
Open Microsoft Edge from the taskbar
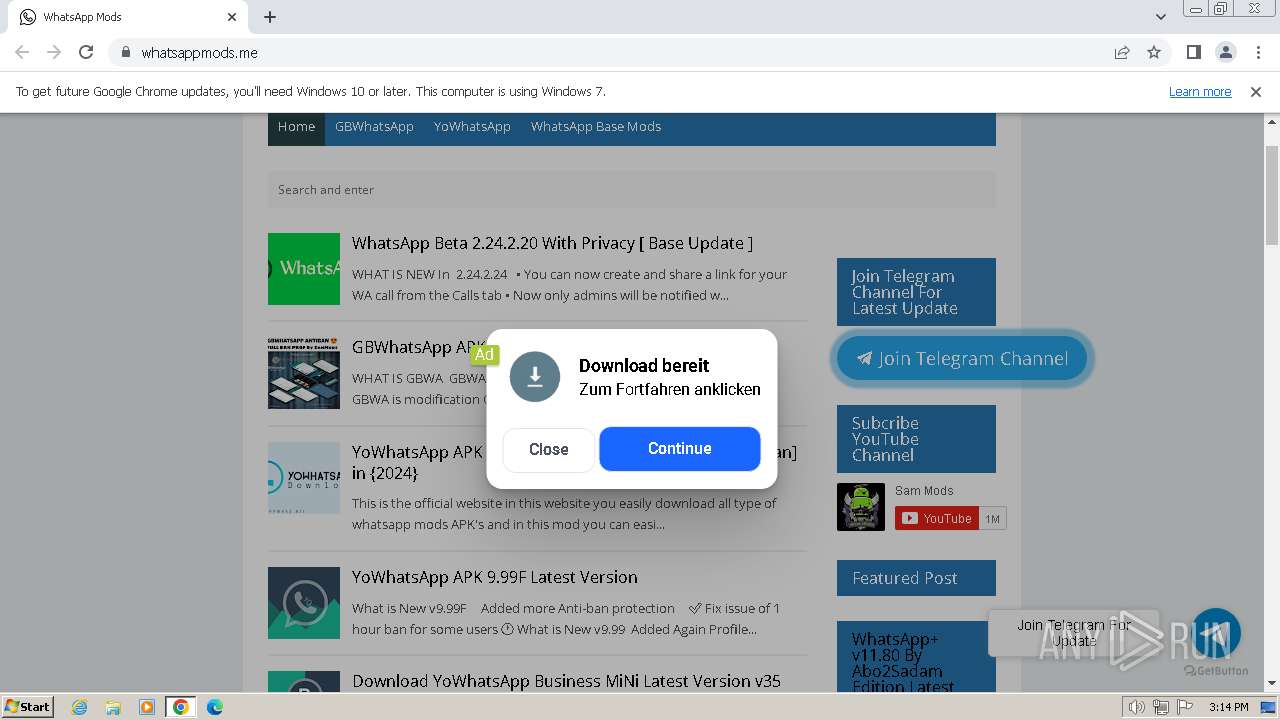point(215,707)
